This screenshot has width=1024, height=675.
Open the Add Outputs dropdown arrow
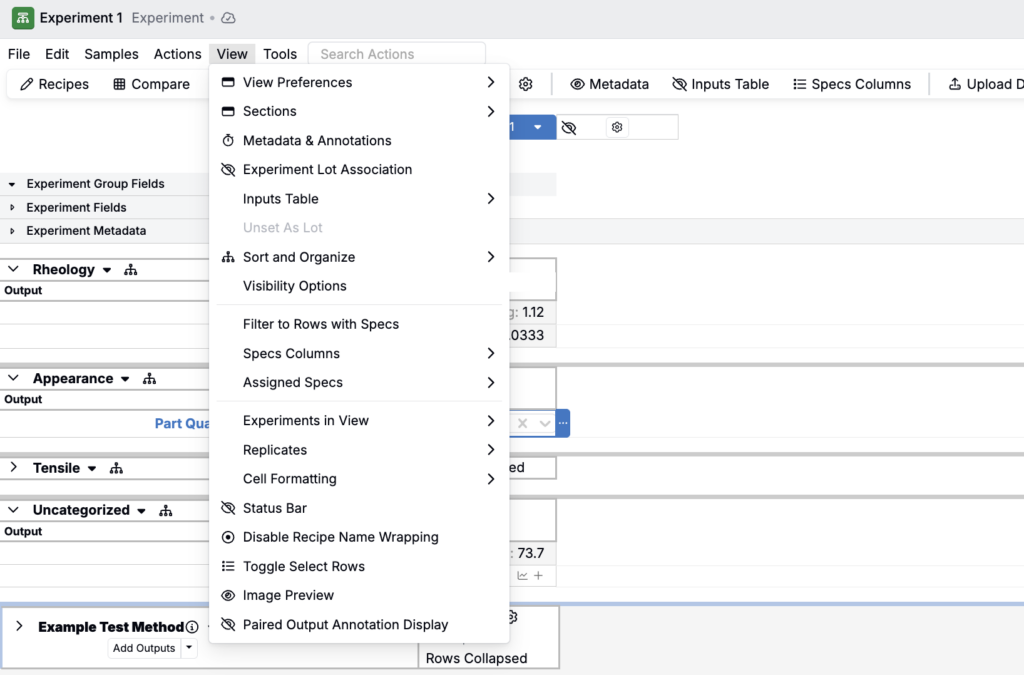point(189,648)
